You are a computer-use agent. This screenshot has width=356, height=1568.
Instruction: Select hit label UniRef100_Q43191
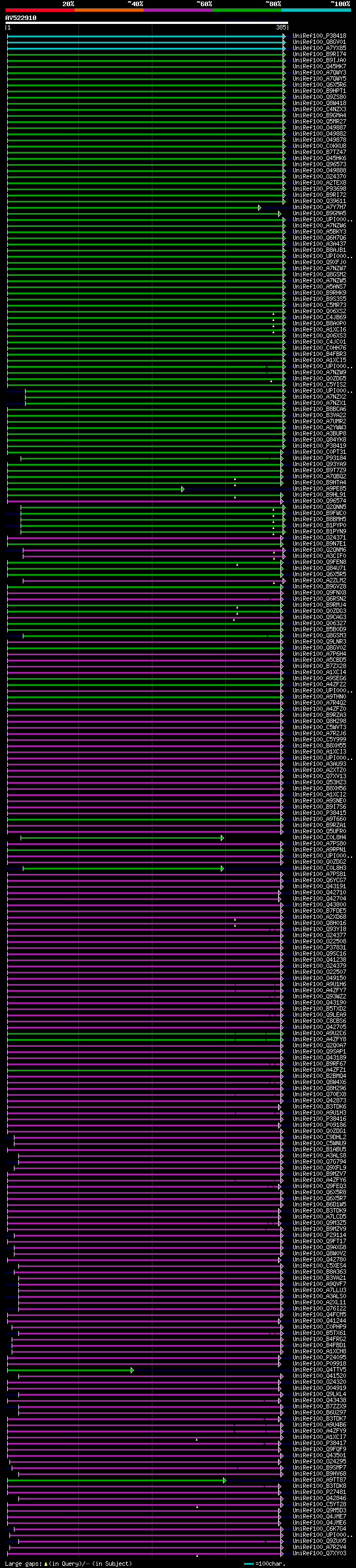(319, 886)
